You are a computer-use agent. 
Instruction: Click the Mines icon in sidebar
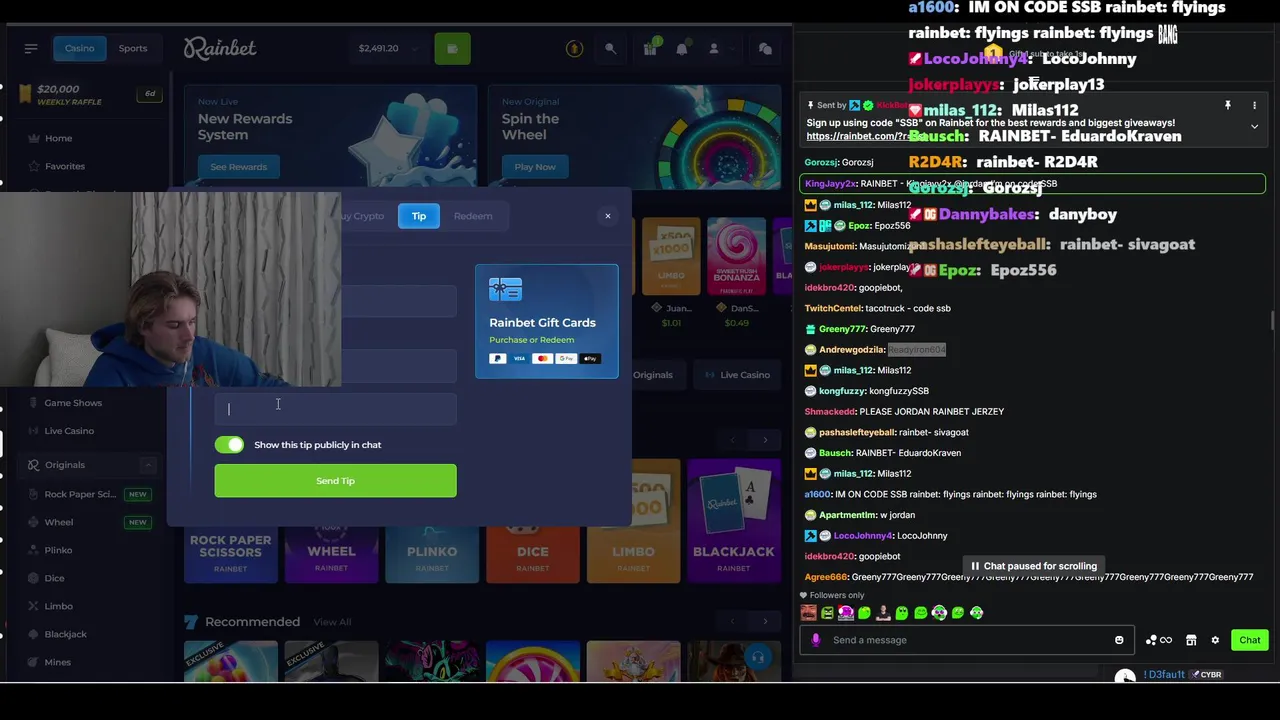(x=34, y=662)
